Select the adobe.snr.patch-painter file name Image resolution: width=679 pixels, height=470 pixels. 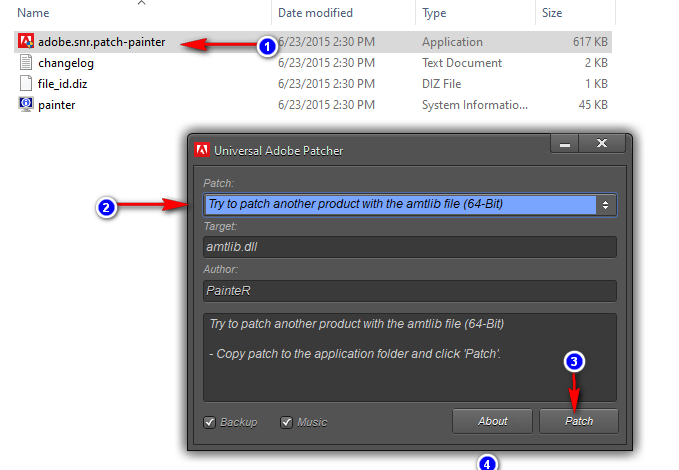coord(102,42)
